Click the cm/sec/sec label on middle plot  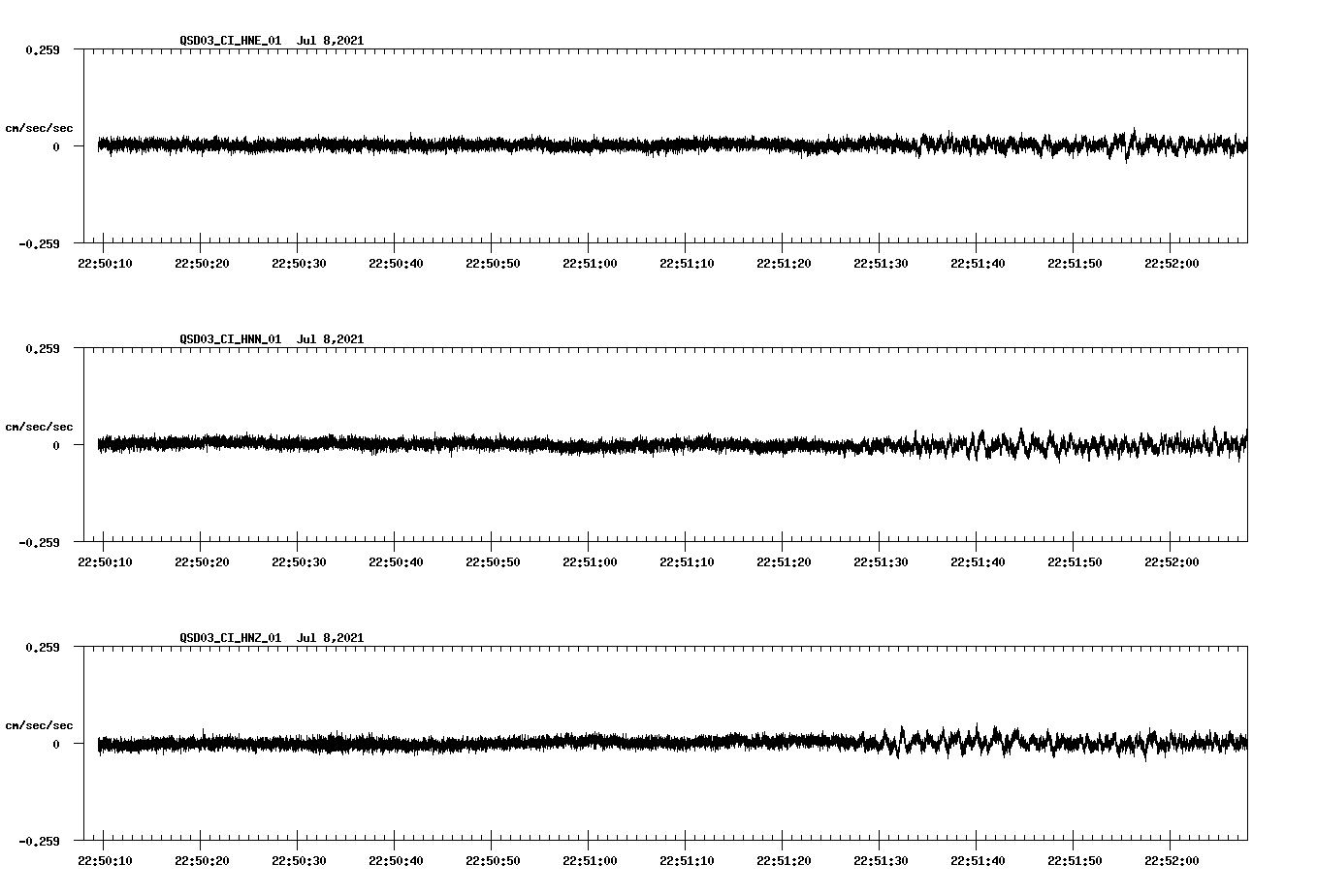[40, 426]
